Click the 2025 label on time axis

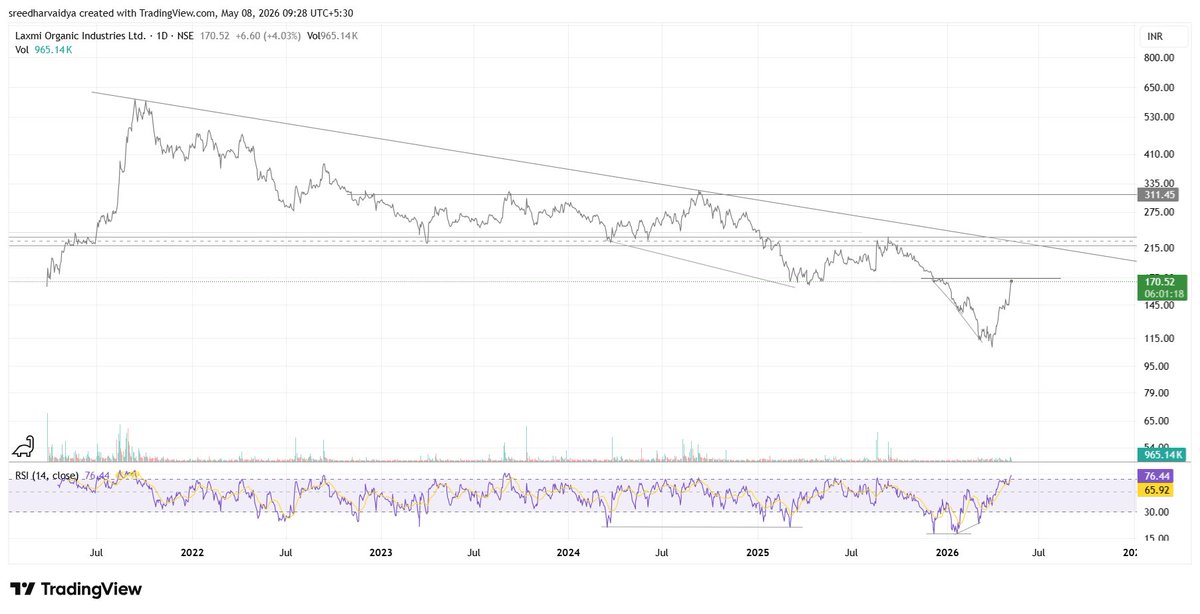pyautogui.click(x=757, y=552)
